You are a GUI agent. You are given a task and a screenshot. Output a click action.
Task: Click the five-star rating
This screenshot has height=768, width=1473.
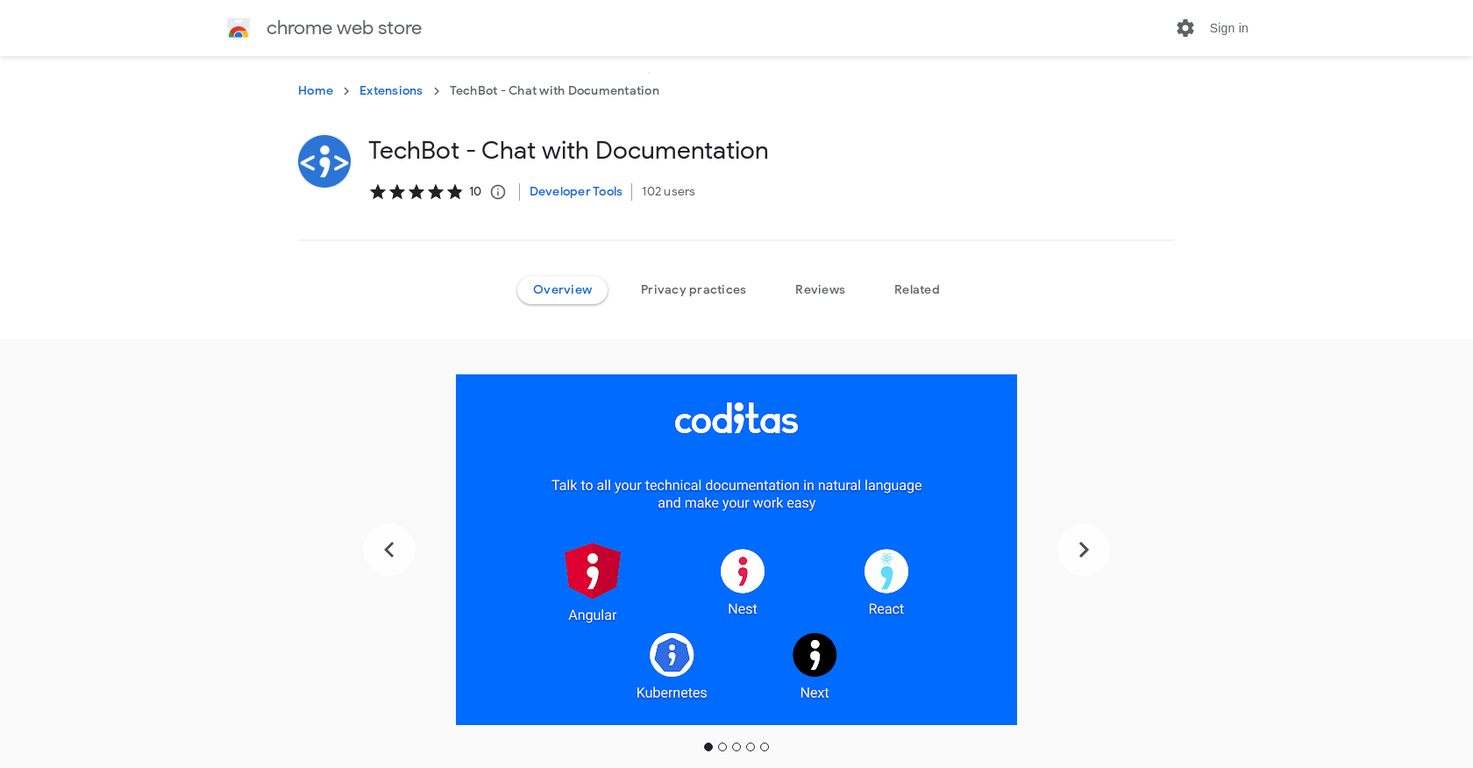(x=416, y=192)
